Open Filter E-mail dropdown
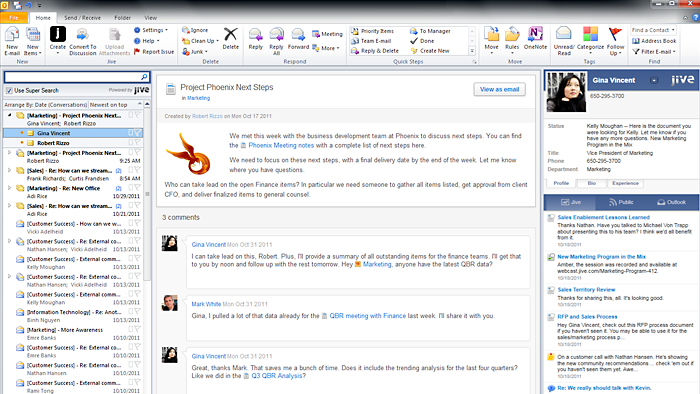Viewport: 700px width, 394px height. (654, 51)
